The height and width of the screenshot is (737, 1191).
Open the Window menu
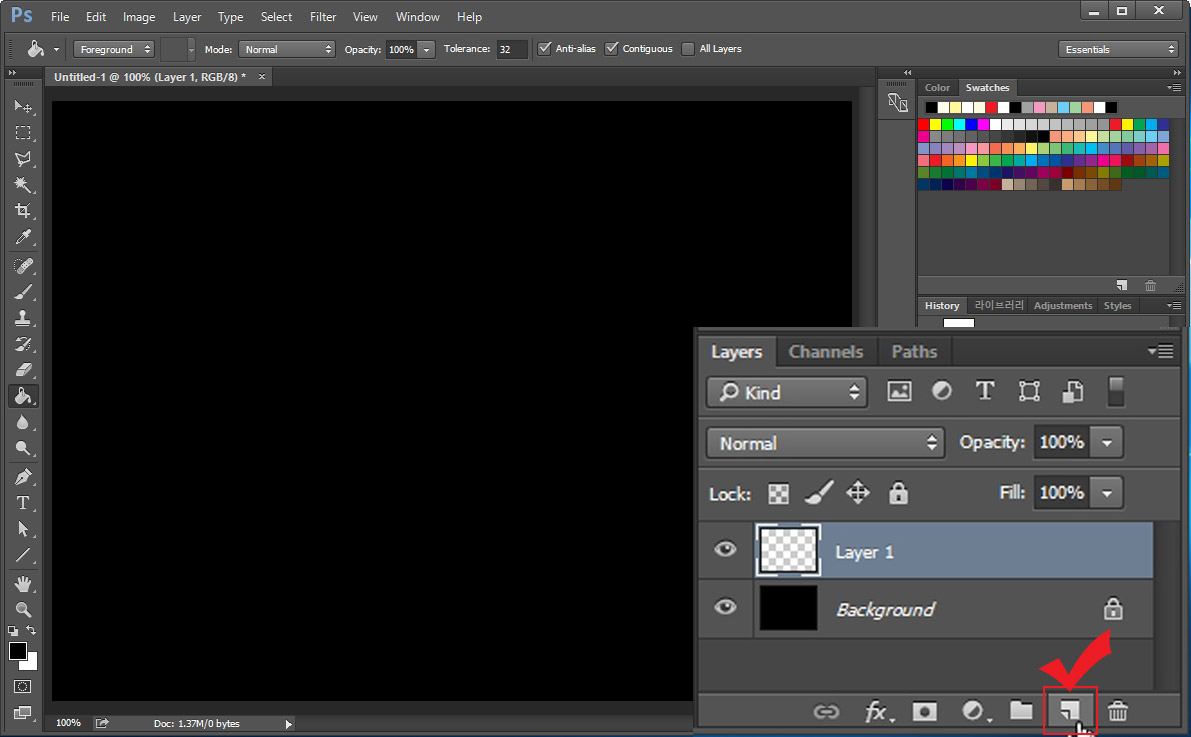click(418, 17)
